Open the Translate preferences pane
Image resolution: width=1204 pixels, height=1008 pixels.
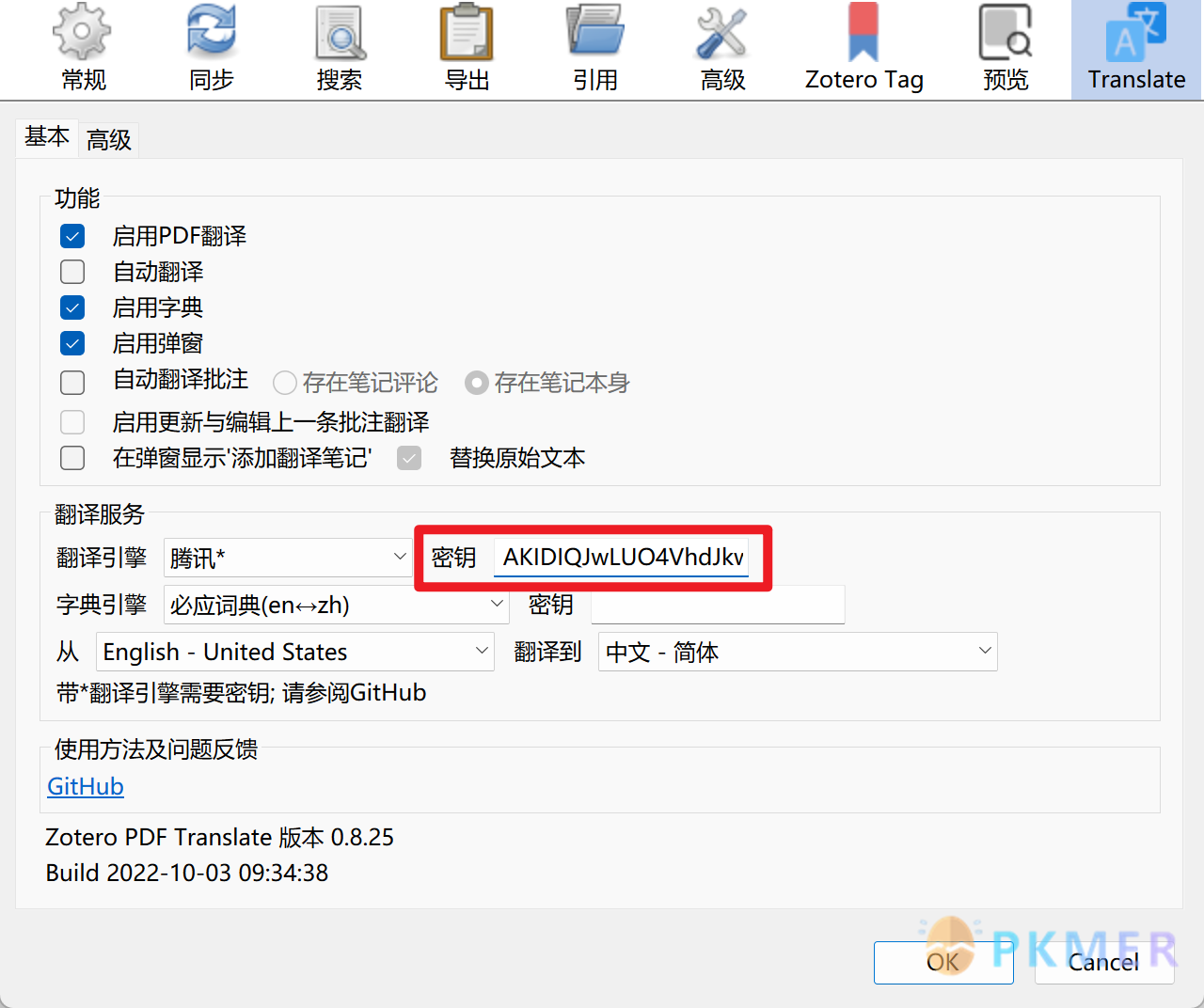[x=1136, y=49]
